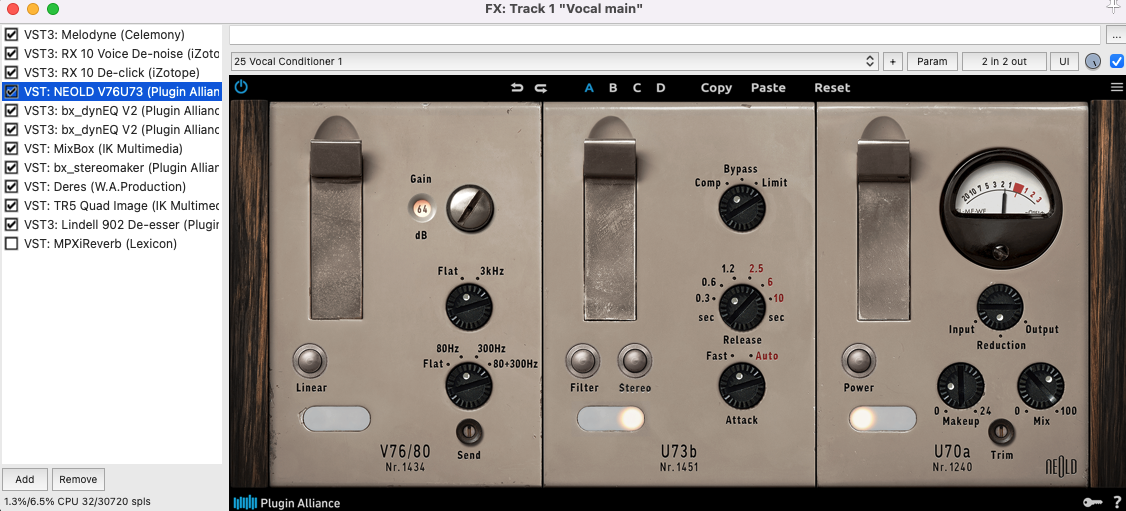Select preset slot A

[x=590, y=88]
